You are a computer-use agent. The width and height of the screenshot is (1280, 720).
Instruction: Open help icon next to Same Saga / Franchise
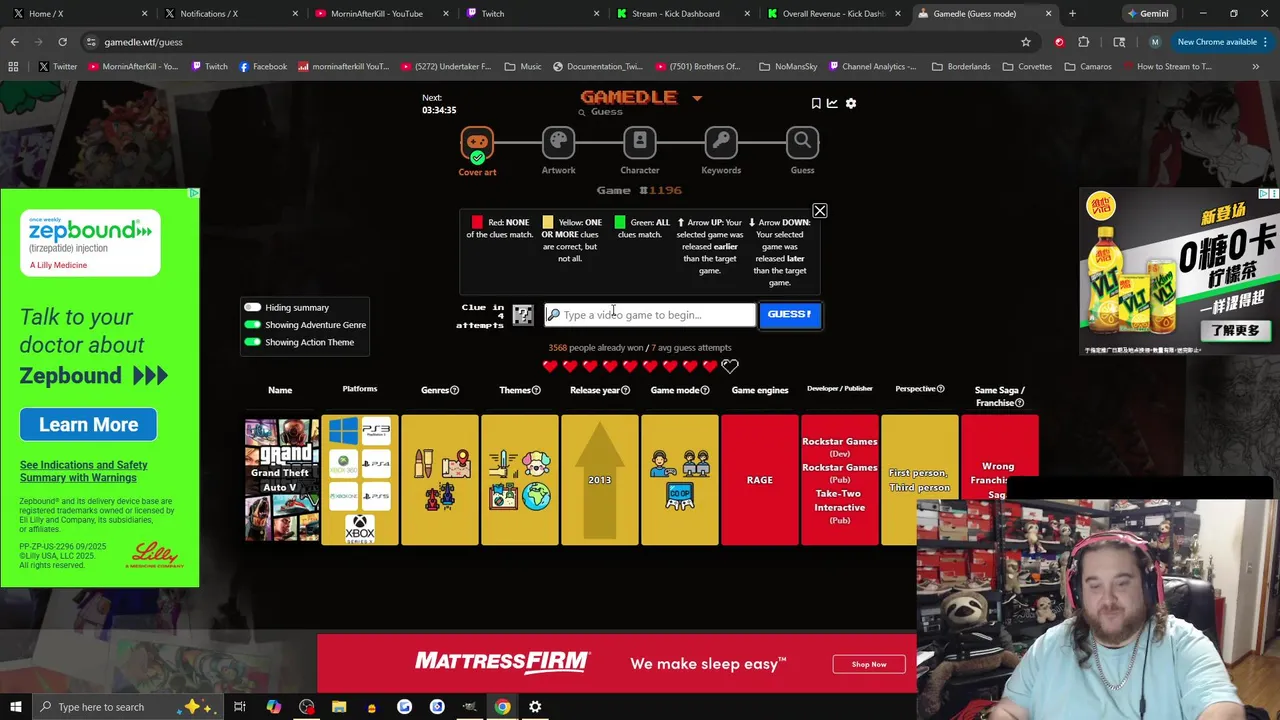point(1019,403)
